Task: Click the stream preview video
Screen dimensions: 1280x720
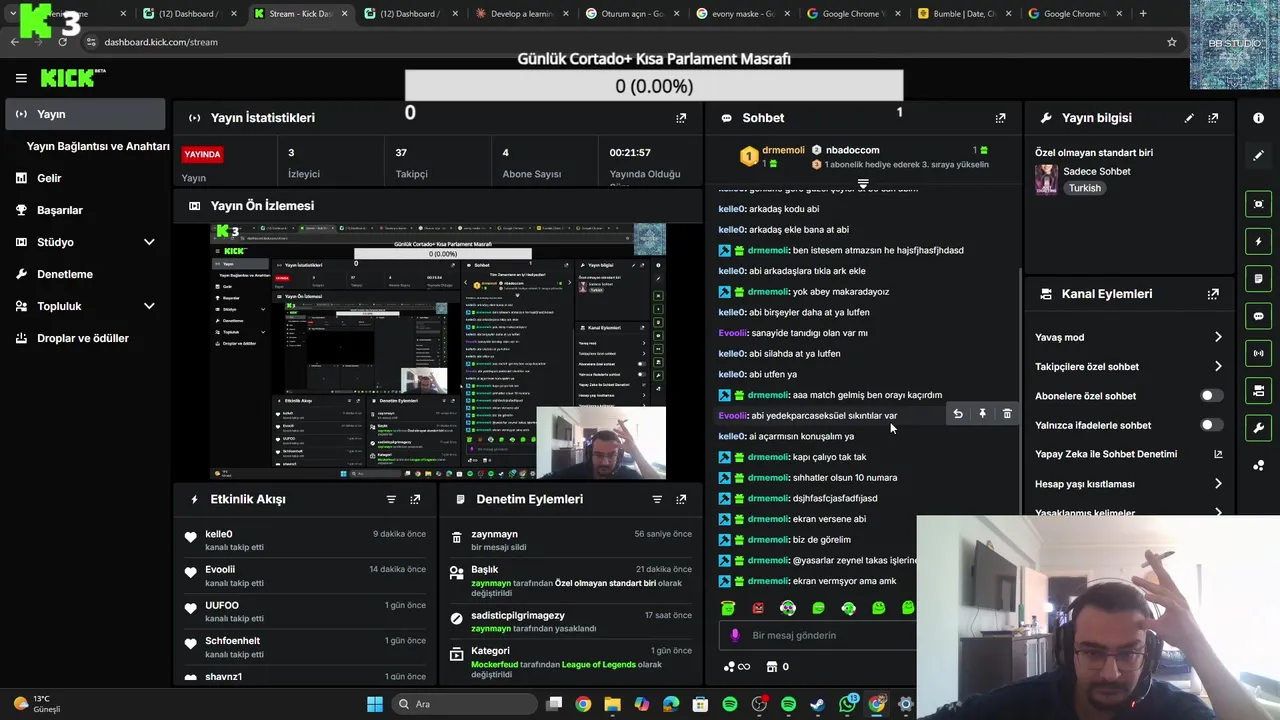Action: (x=438, y=352)
